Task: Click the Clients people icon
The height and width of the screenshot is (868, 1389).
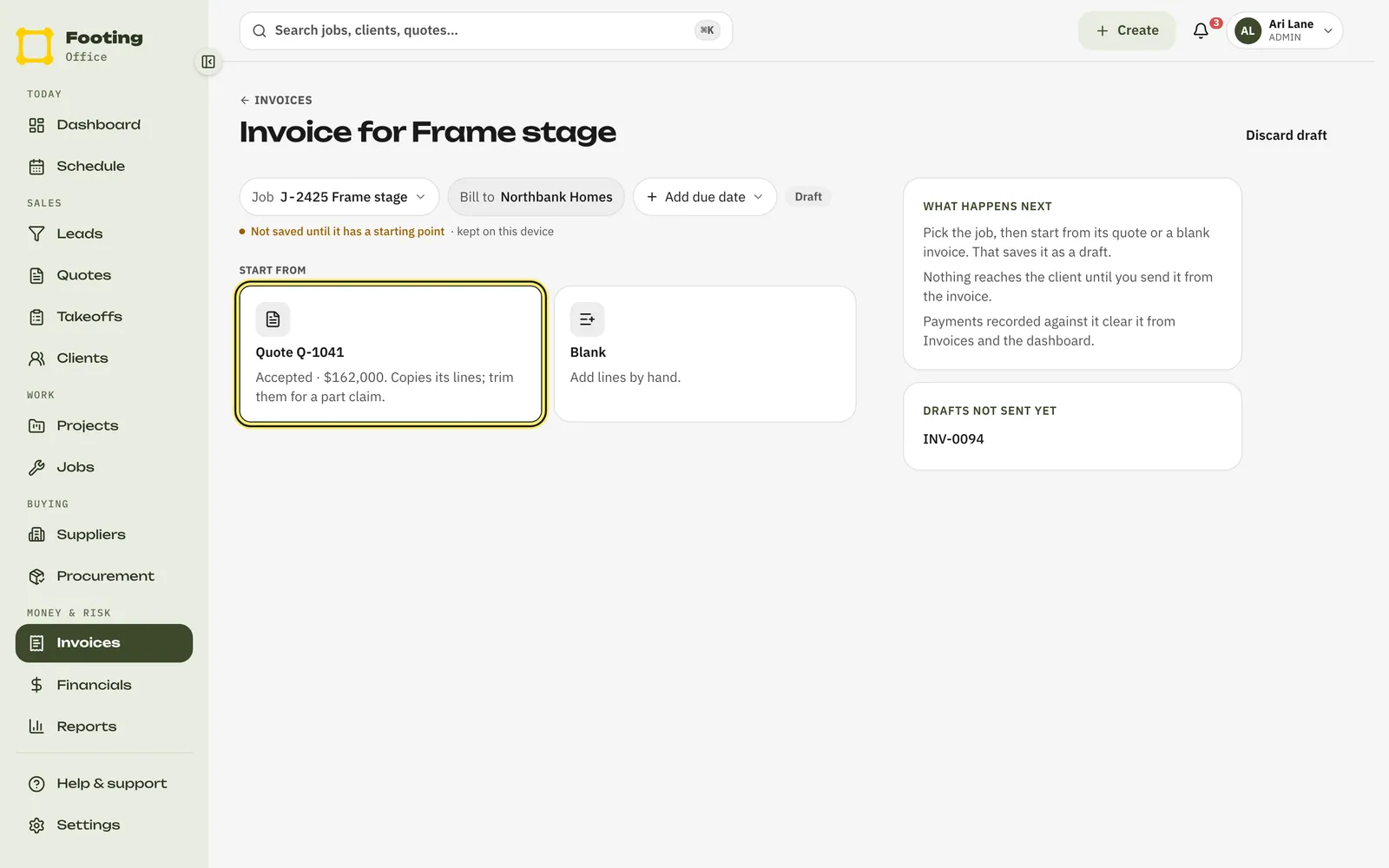Action: click(x=36, y=358)
